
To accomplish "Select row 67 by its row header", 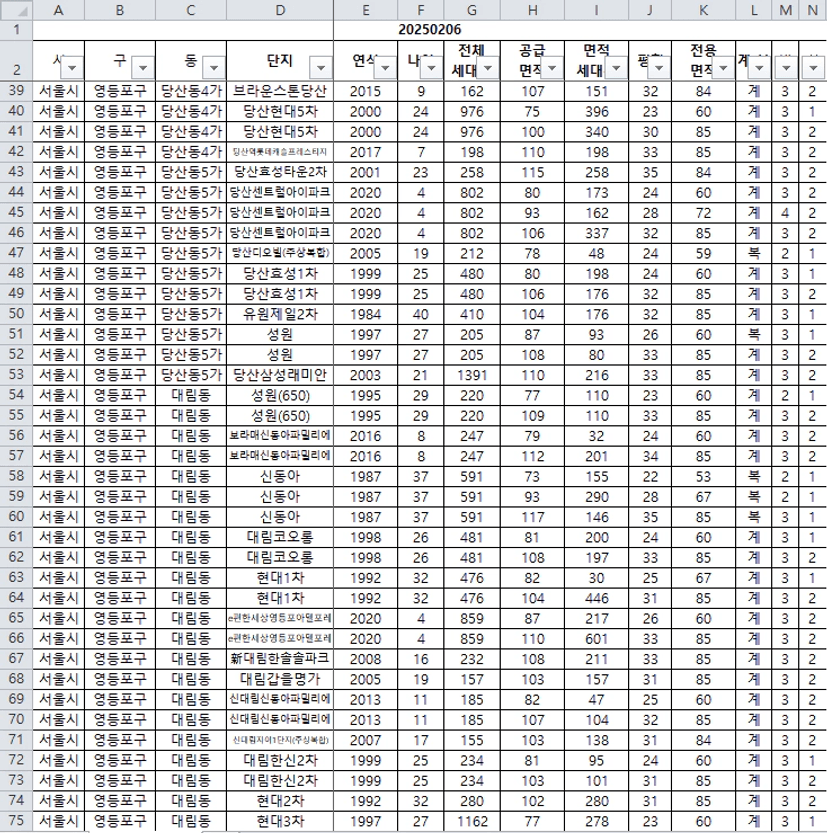I will click(x=16, y=658).
